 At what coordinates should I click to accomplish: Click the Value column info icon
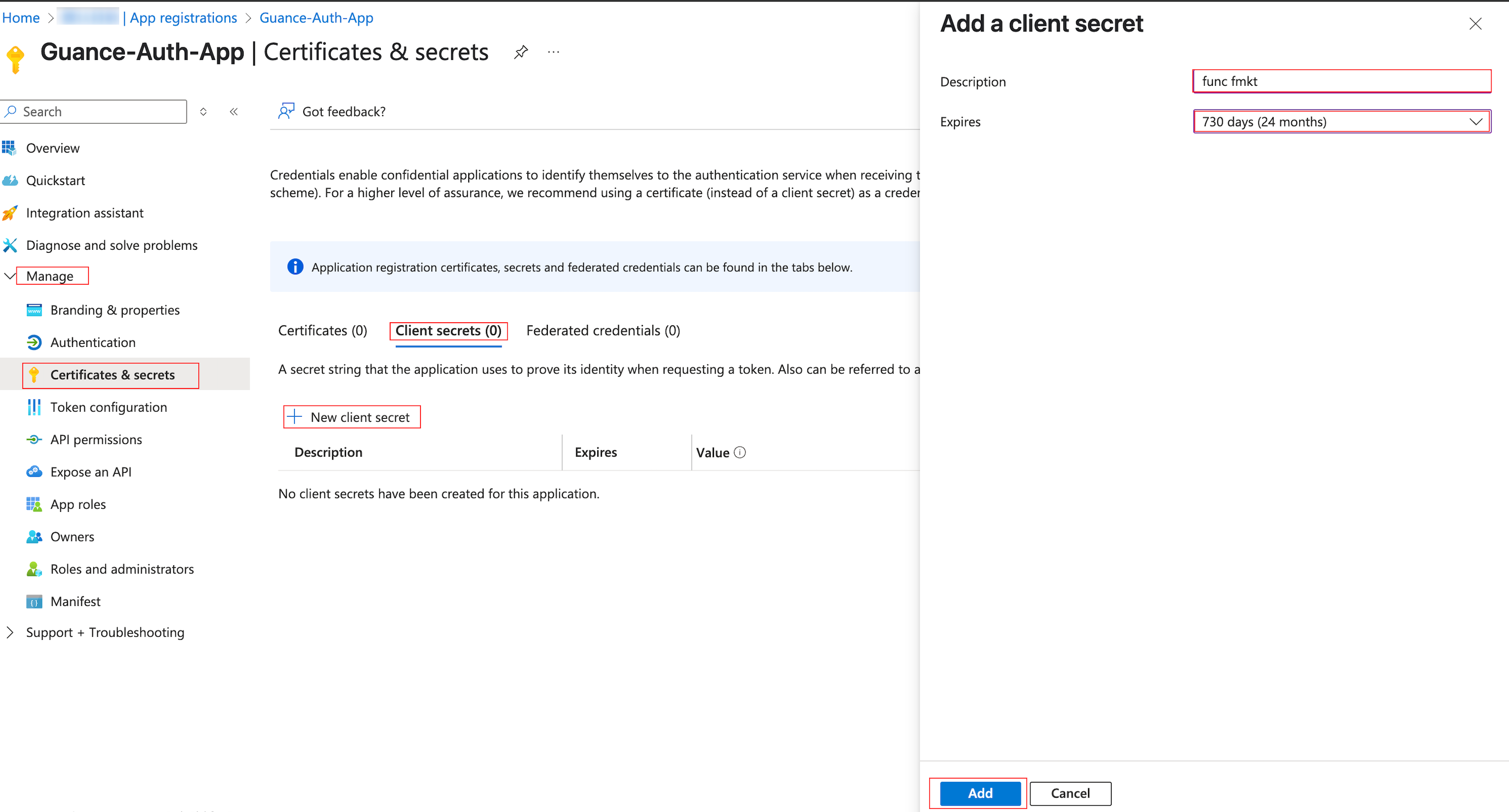pos(740,452)
